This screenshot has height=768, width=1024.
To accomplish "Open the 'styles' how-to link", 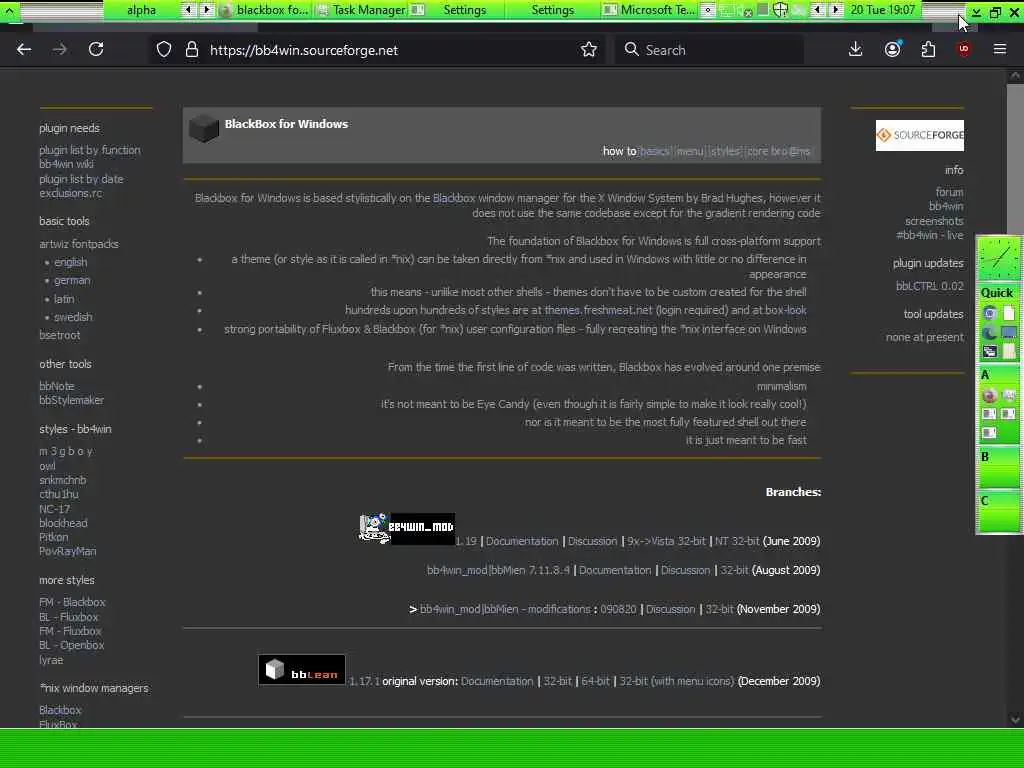I will 725,152.
